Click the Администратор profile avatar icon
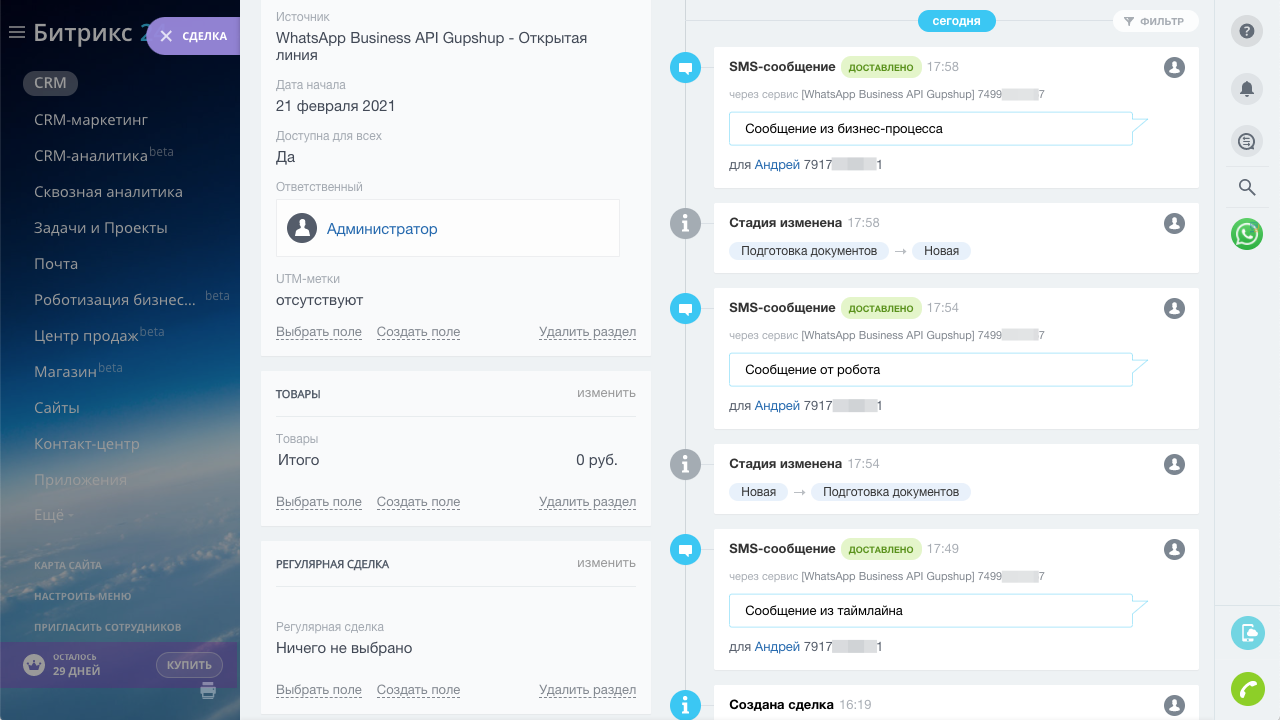Screen dimensions: 1280x720 pyautogui.click(x=302, y=228)
